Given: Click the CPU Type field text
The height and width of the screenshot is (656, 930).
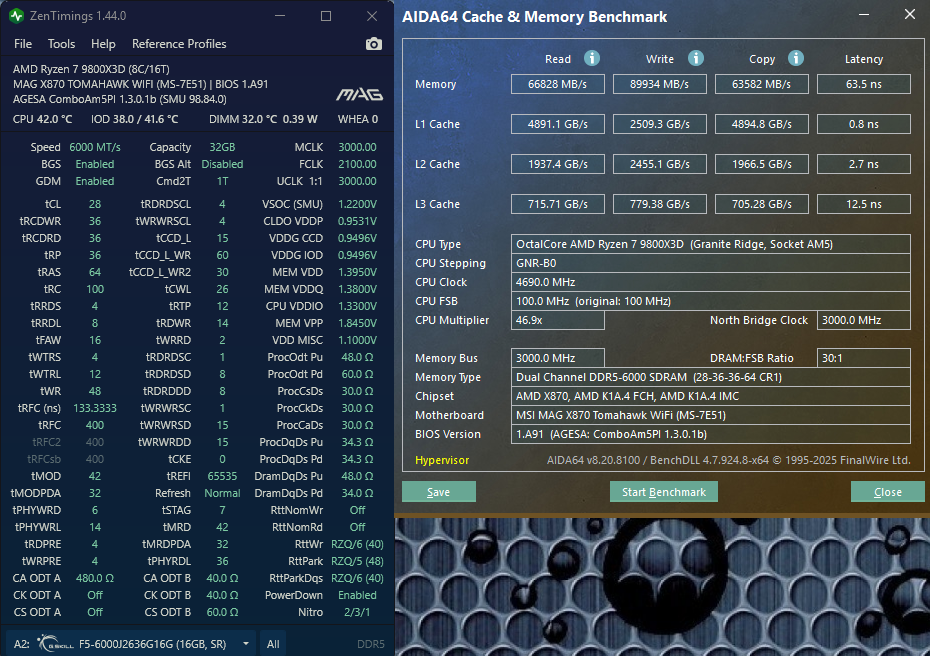Looking at the screenshot, I should 711,244.
